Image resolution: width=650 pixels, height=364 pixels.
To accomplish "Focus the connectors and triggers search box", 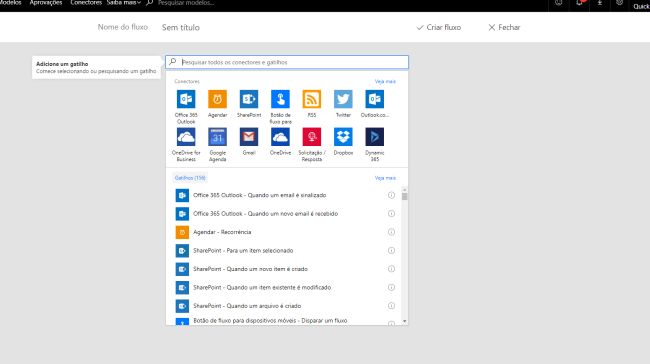I will [287, 62].
